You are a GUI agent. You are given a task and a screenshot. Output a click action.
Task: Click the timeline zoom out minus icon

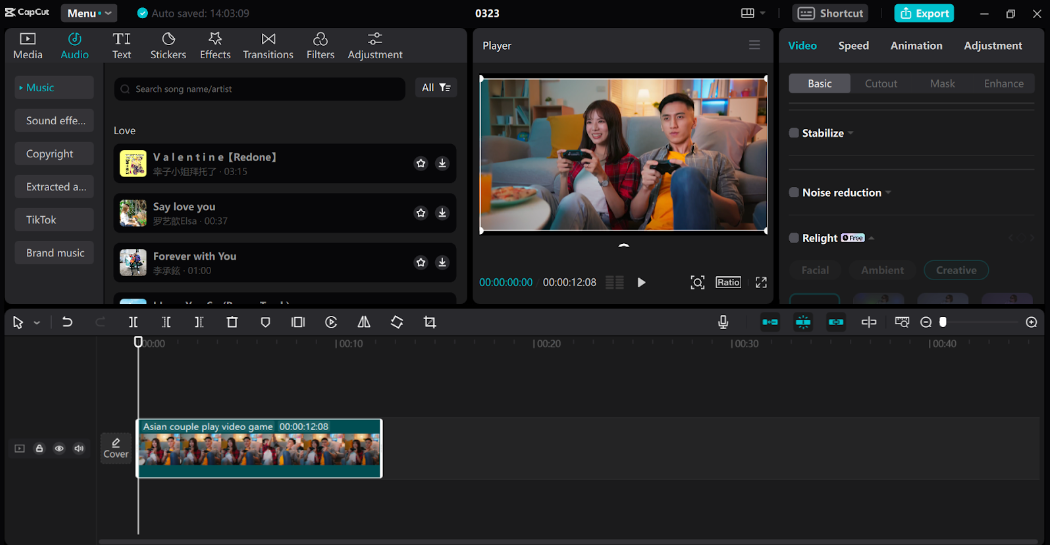click(926, 322)
